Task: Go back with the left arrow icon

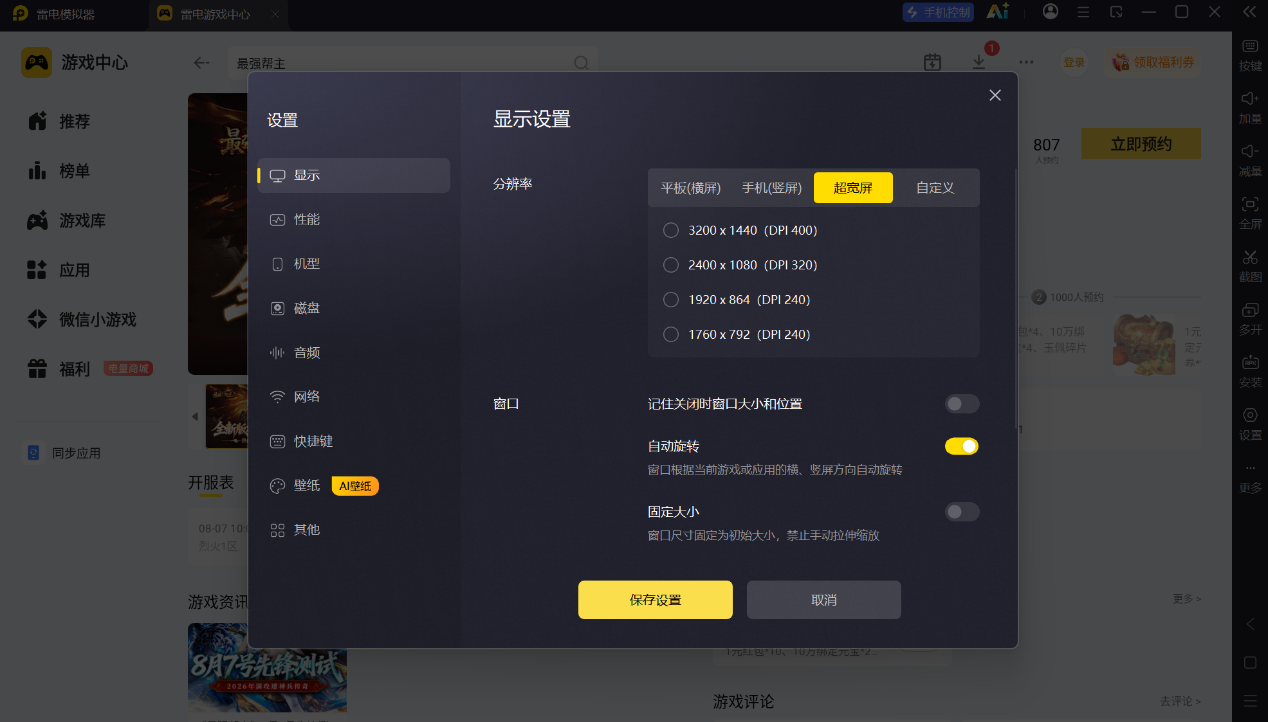Action: coord(202,62)
